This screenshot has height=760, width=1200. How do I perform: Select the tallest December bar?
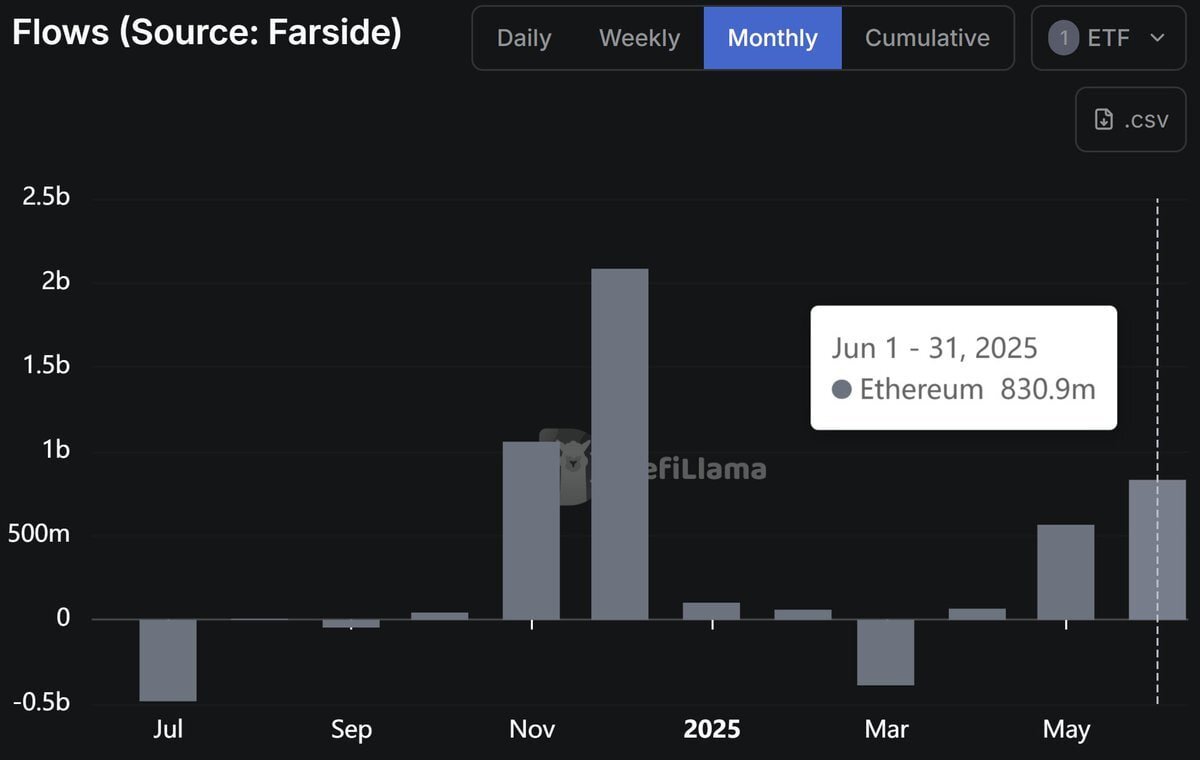tap(619, 443)
